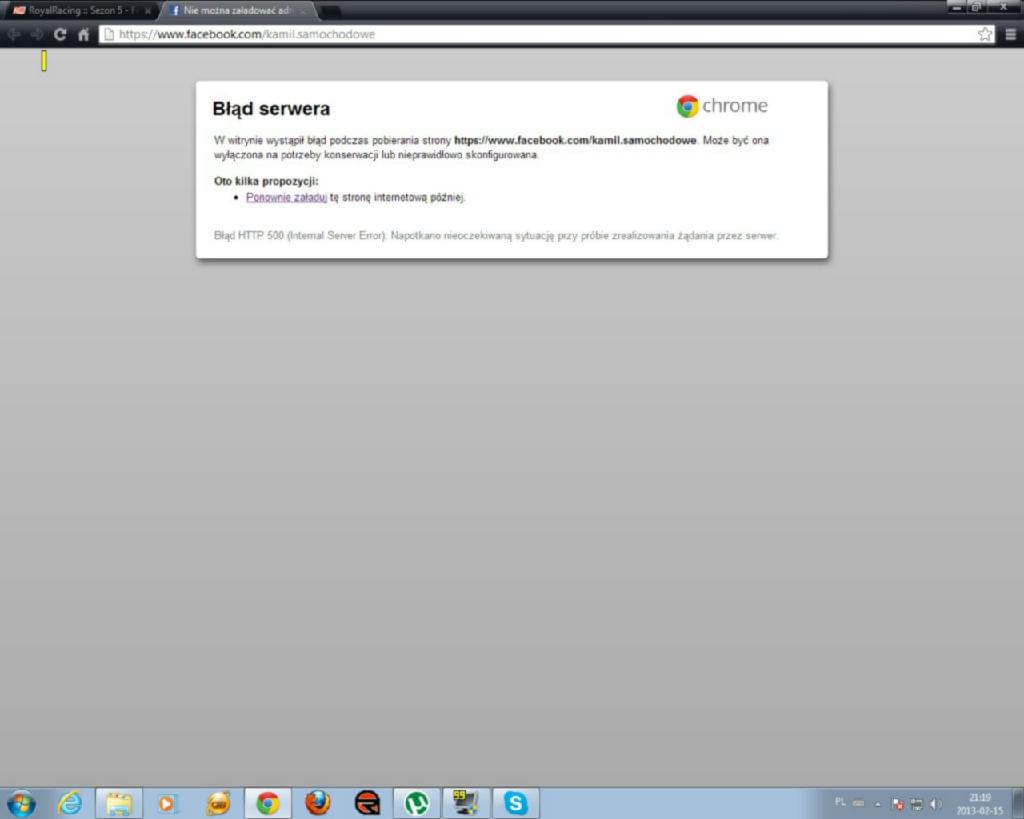Click the Show desktop button
Screen dimensions: 1024x819
(x=1017, y=803)
